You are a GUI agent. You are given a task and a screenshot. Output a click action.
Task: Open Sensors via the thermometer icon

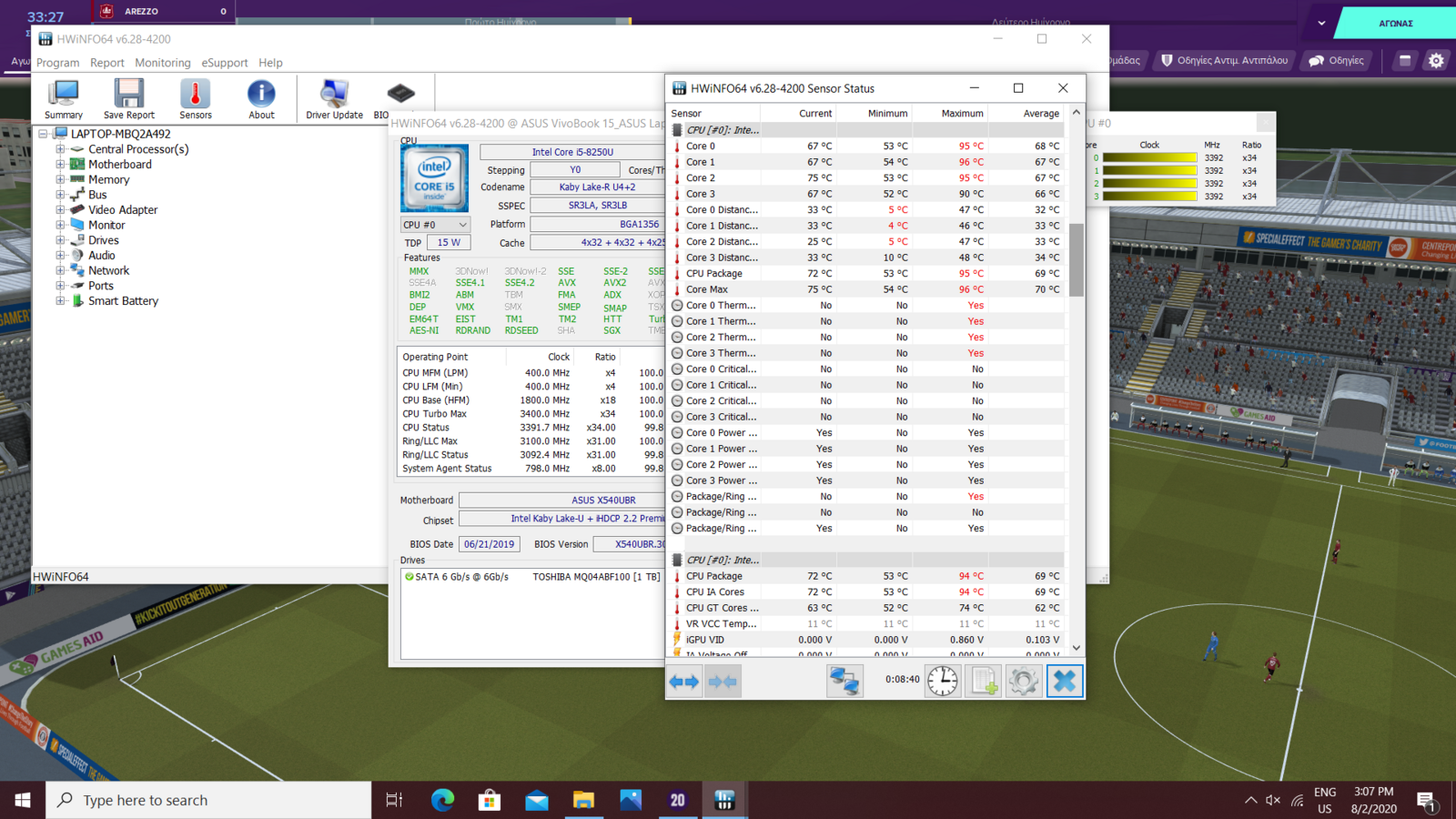point(195,98)
